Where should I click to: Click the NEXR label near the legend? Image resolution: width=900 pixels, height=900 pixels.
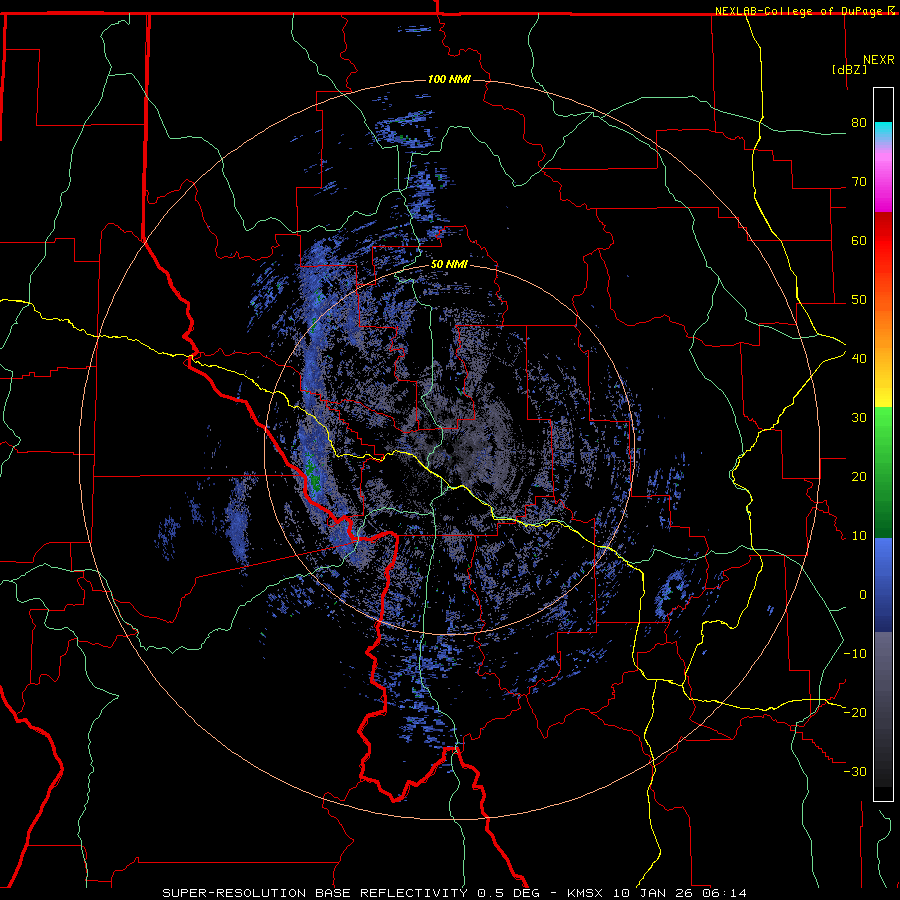point(879,60)
